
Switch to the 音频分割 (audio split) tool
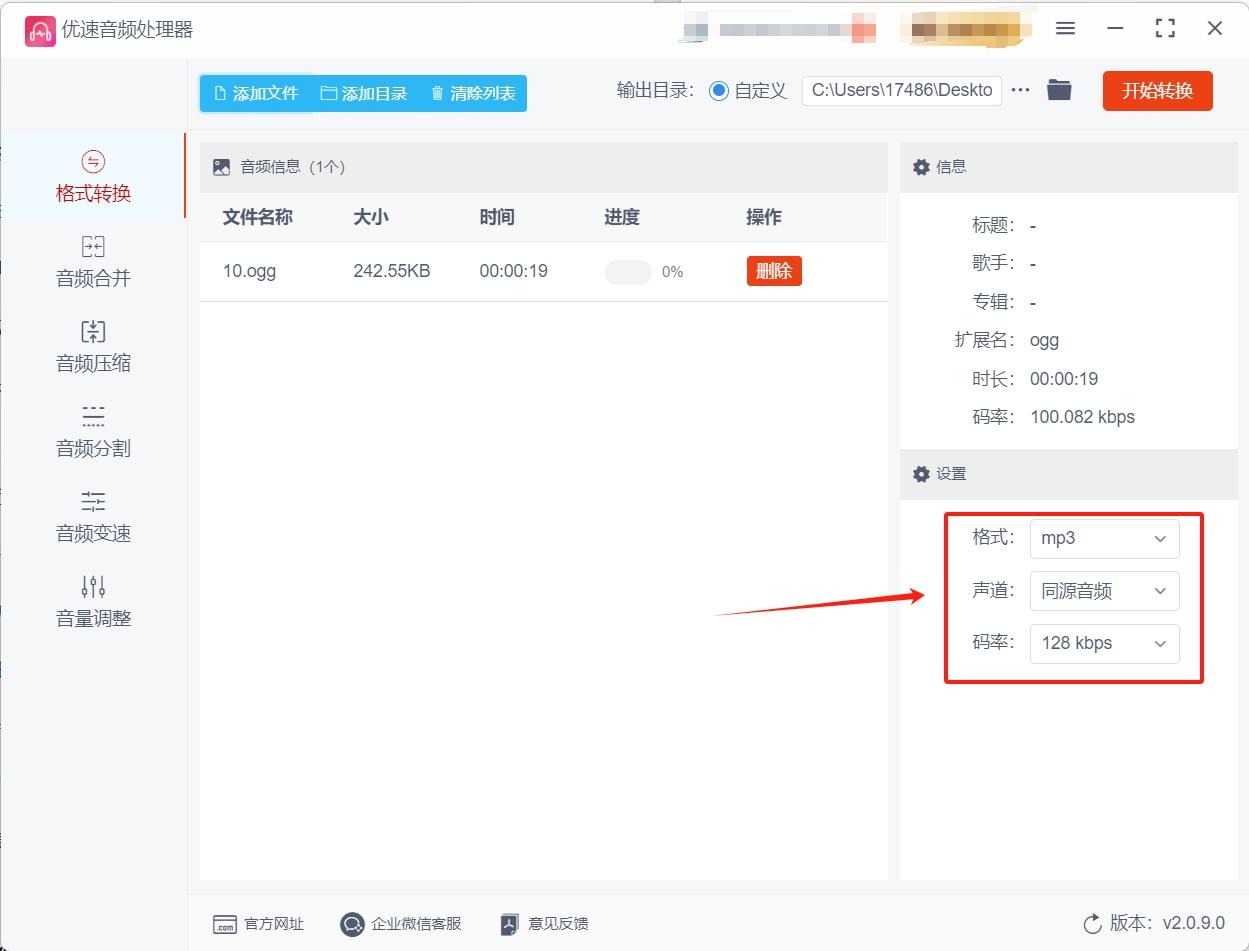coord(92,432)
